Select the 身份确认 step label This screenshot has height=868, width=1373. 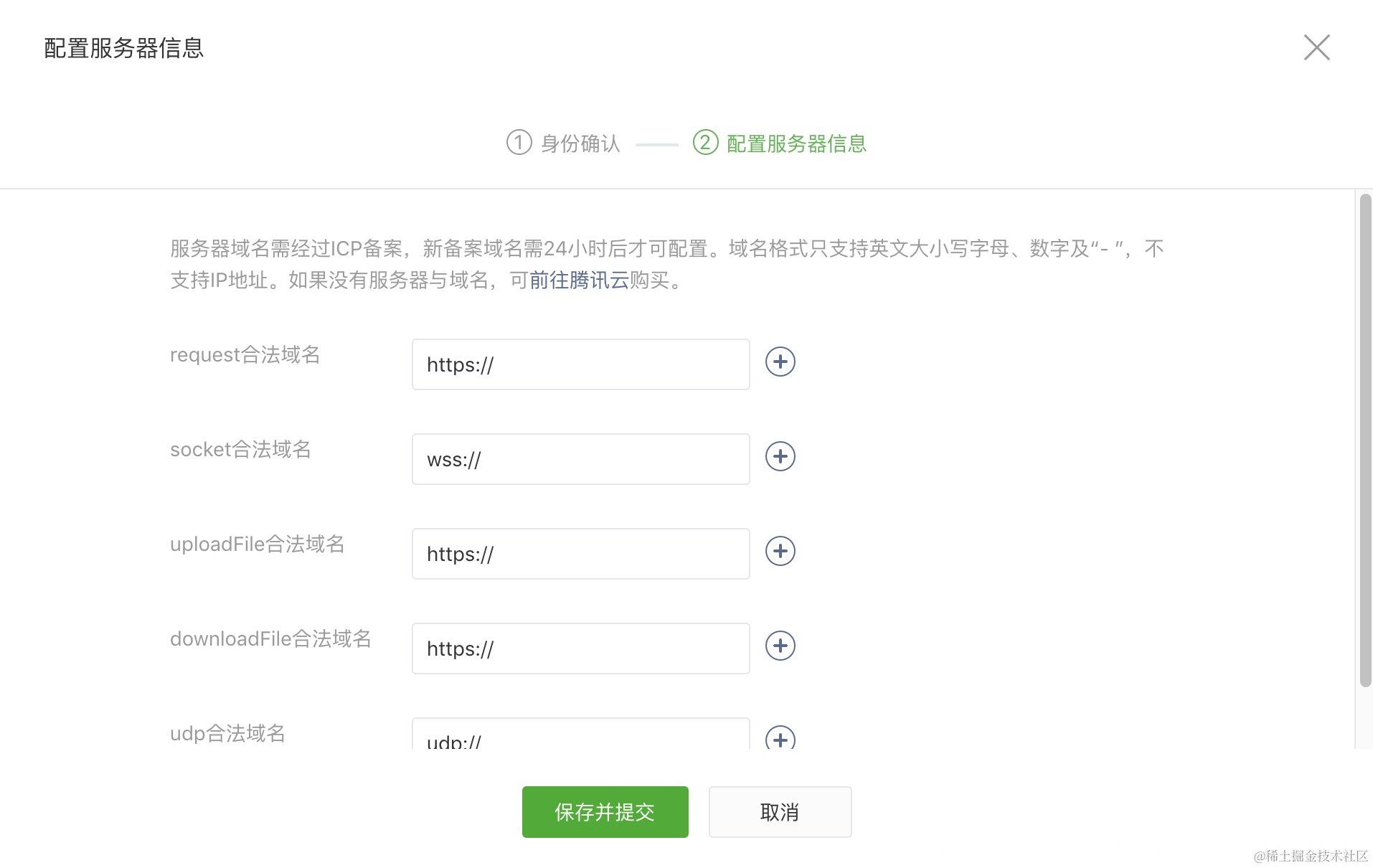click(581, 143)
